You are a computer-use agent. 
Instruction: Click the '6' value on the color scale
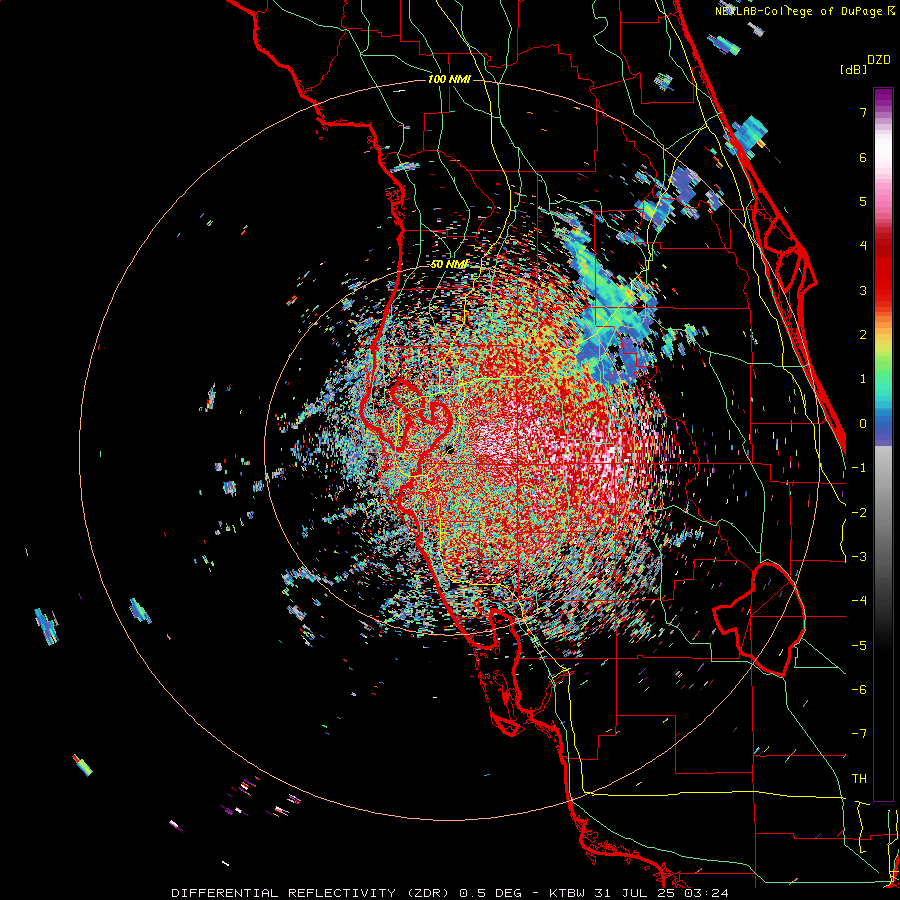pos(863,157)
